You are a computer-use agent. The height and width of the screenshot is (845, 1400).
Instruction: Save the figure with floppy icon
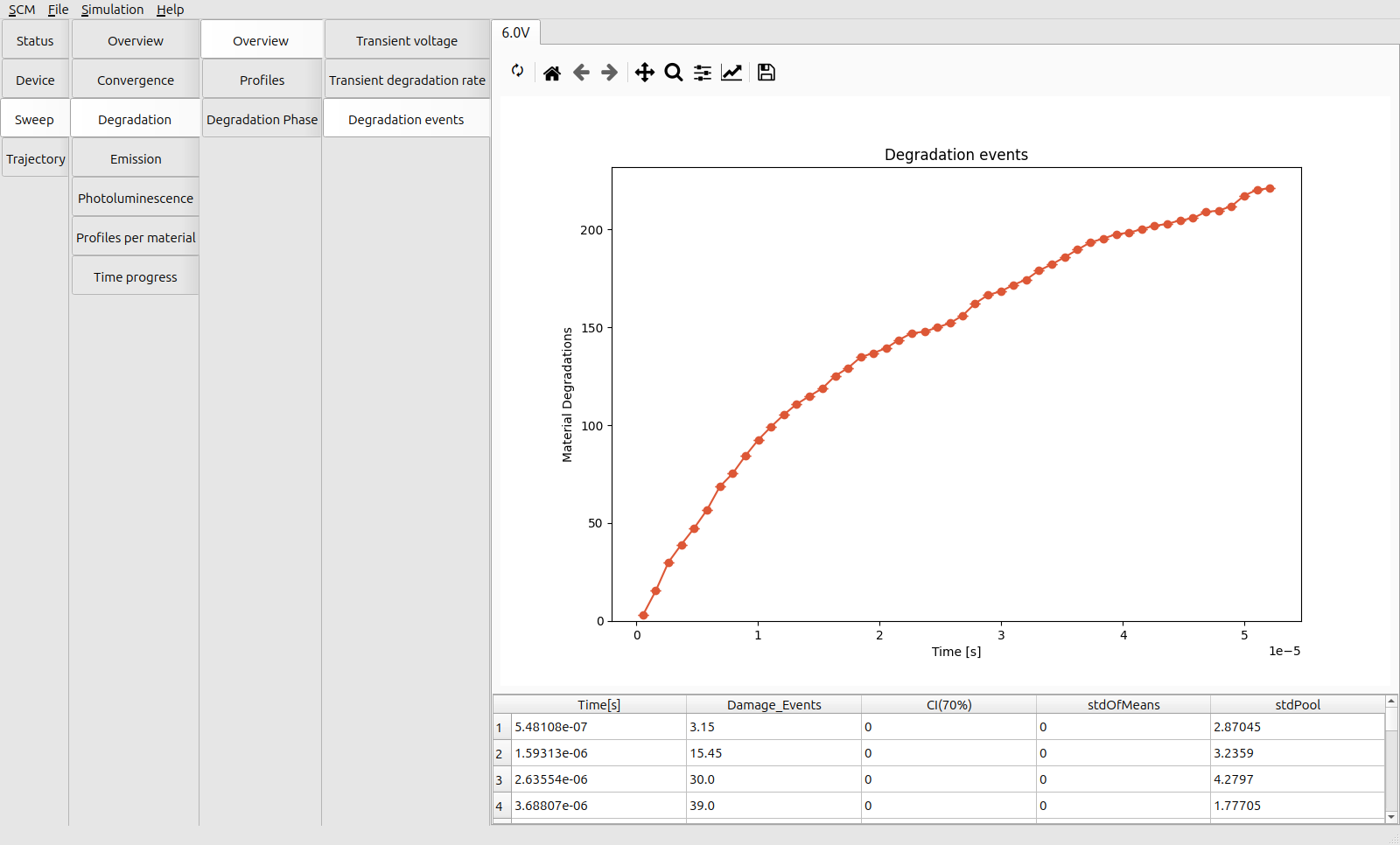point(766,73)
